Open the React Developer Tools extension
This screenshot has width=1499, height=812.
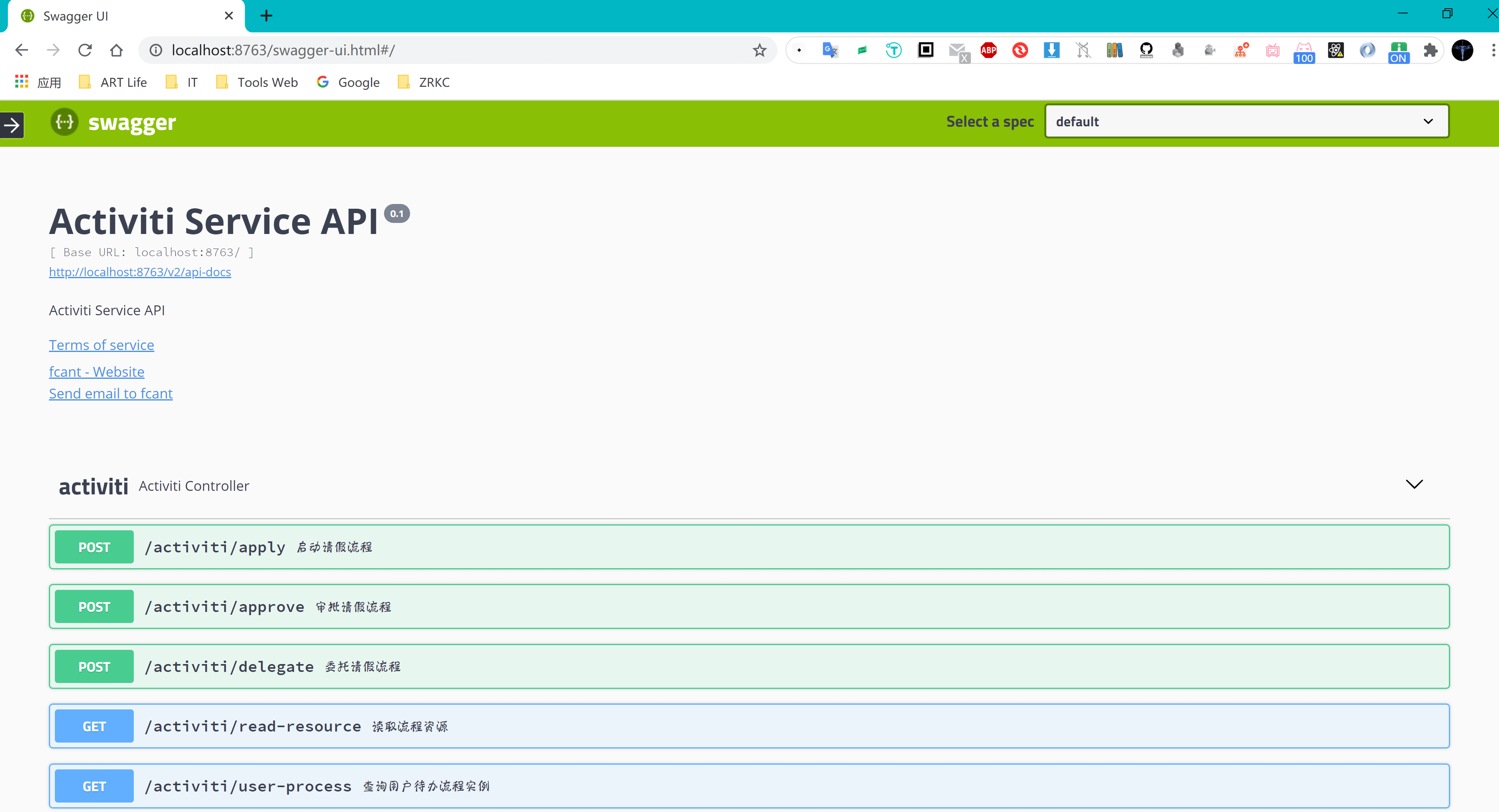[x=1336, y=51]
